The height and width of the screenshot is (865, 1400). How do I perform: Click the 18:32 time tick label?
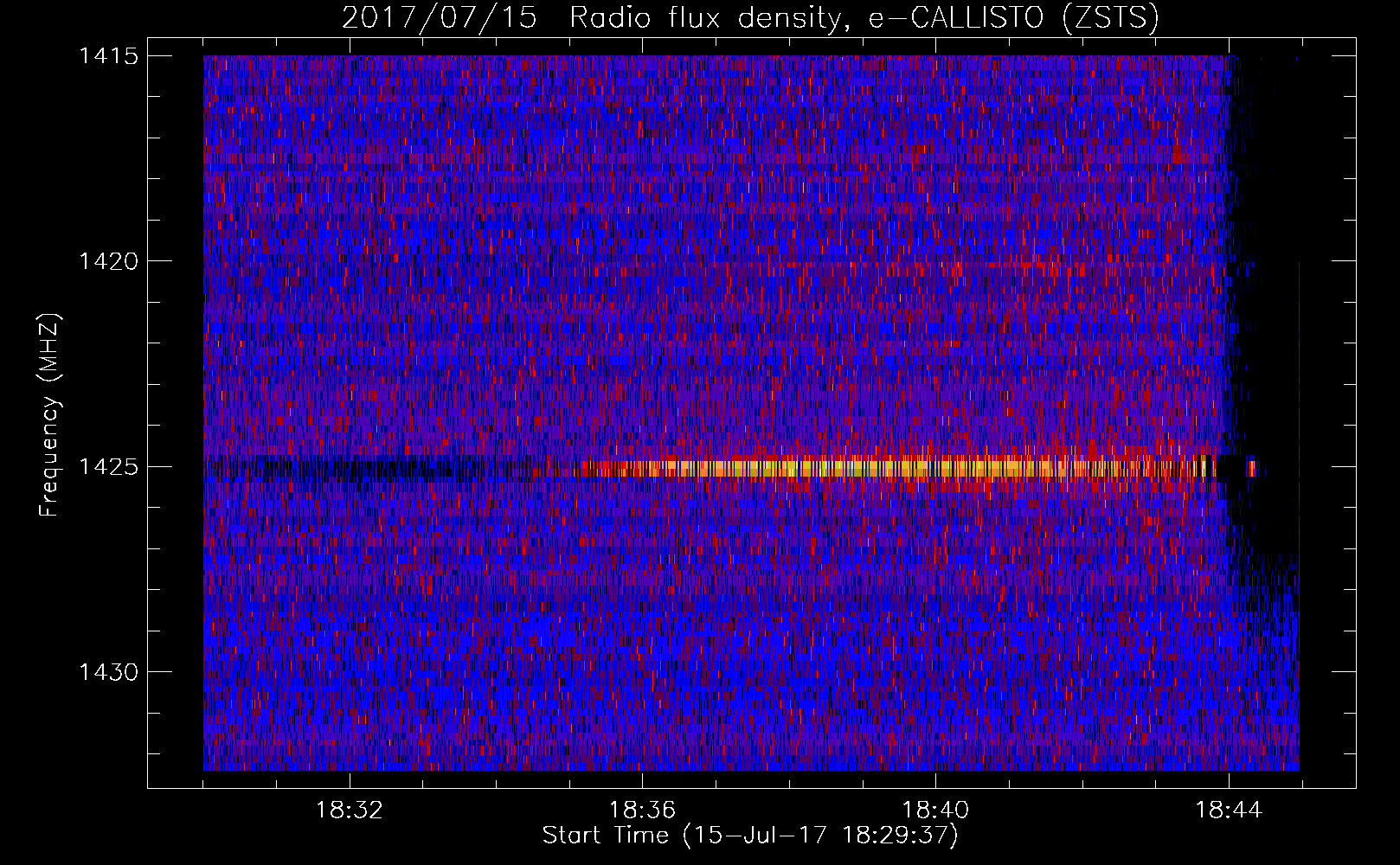click(350, 811)
